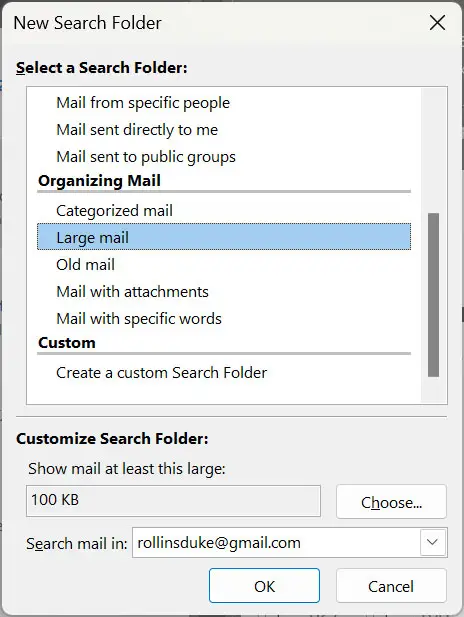
Task: Click the dropdown arrow beside rollinsduke@gmail.com
Action: click(433, 543)
